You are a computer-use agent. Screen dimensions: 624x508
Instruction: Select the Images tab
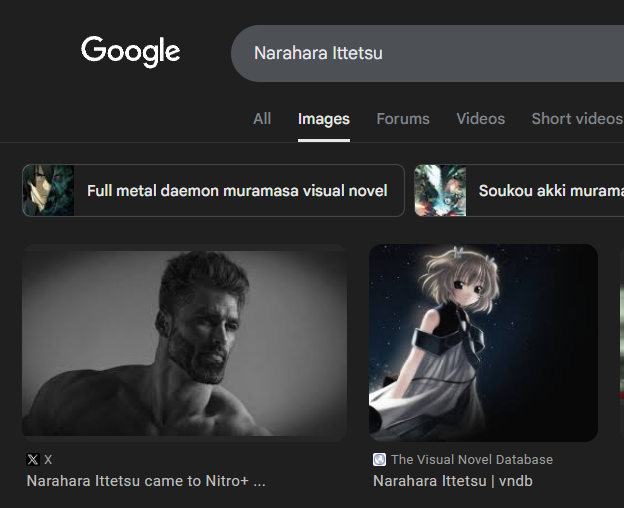coord(324,119)
